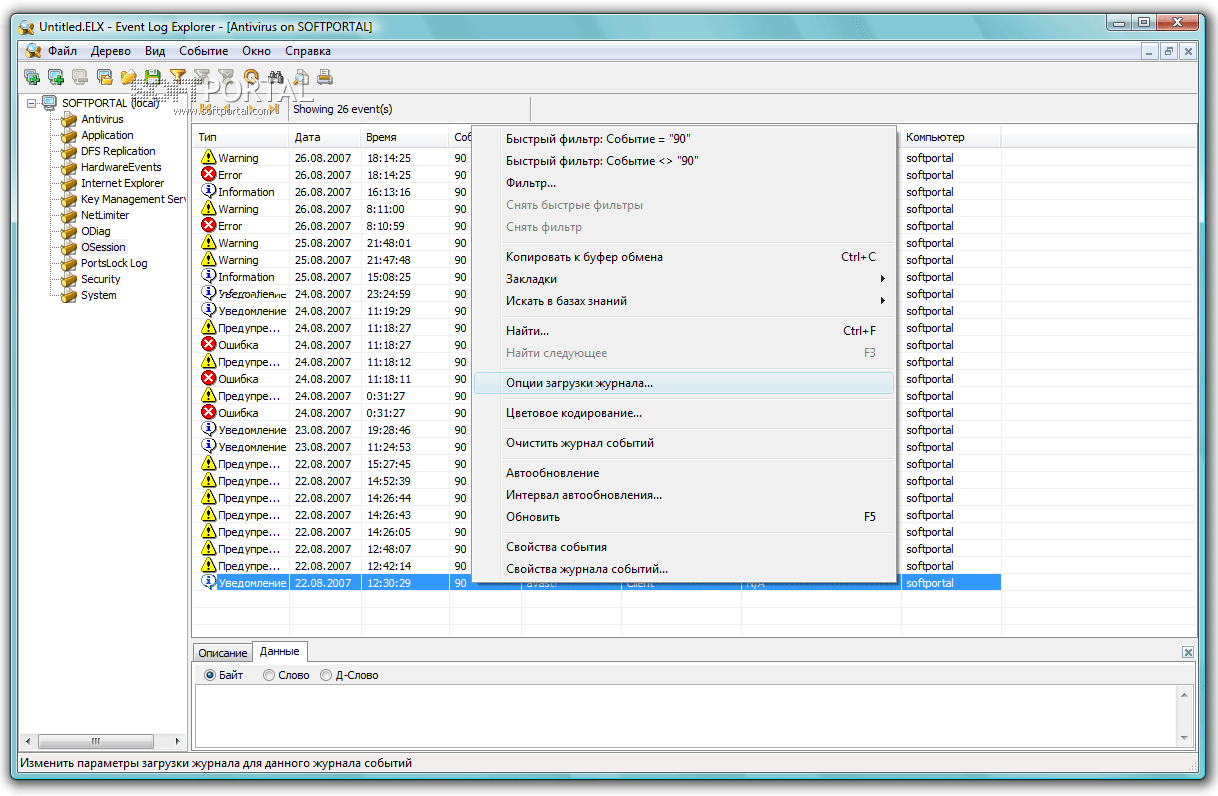1218x796 pixels.
Task: Sort by the Дата column header
Action: tap(325, 137)
